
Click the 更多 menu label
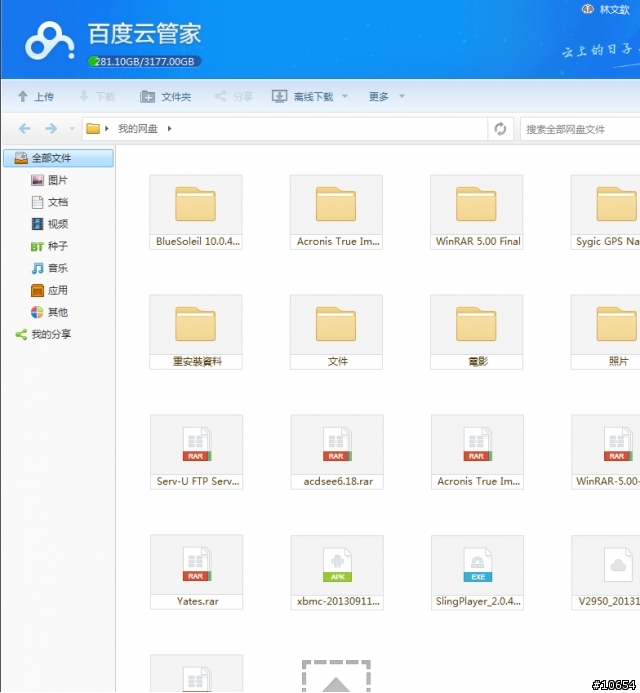coord(379,96)
